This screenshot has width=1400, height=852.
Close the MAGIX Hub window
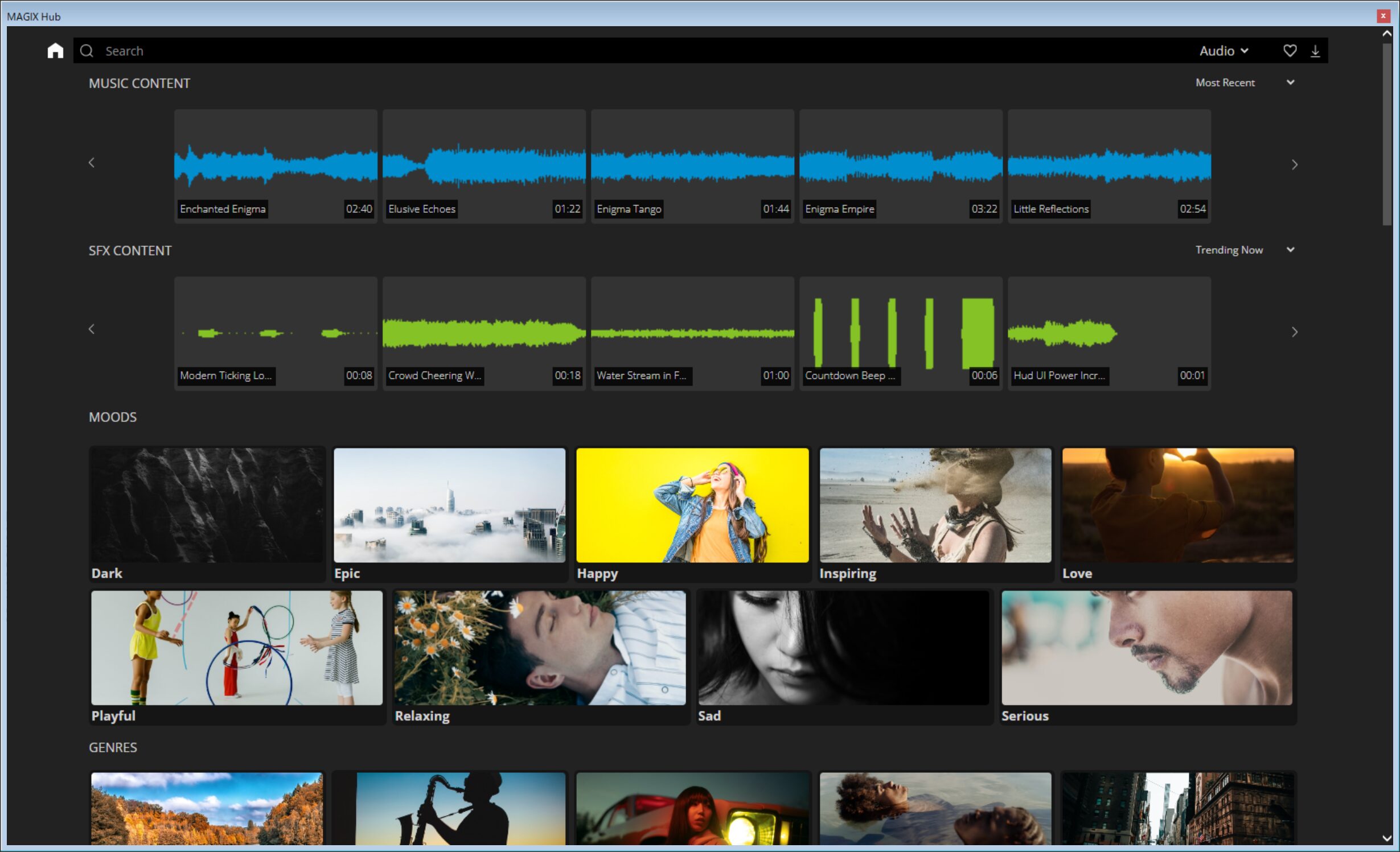1383,16
